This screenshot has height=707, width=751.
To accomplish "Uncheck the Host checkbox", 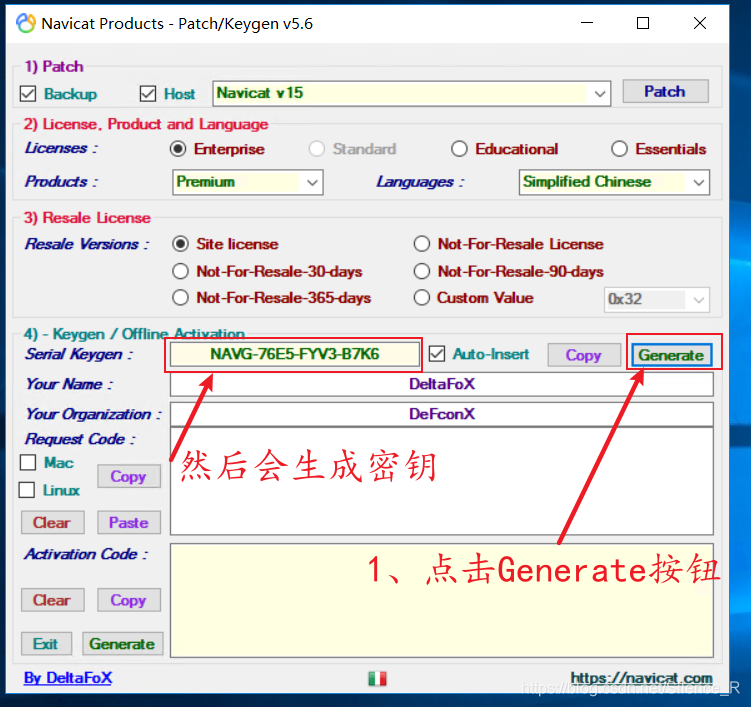I will pos(148,94).
